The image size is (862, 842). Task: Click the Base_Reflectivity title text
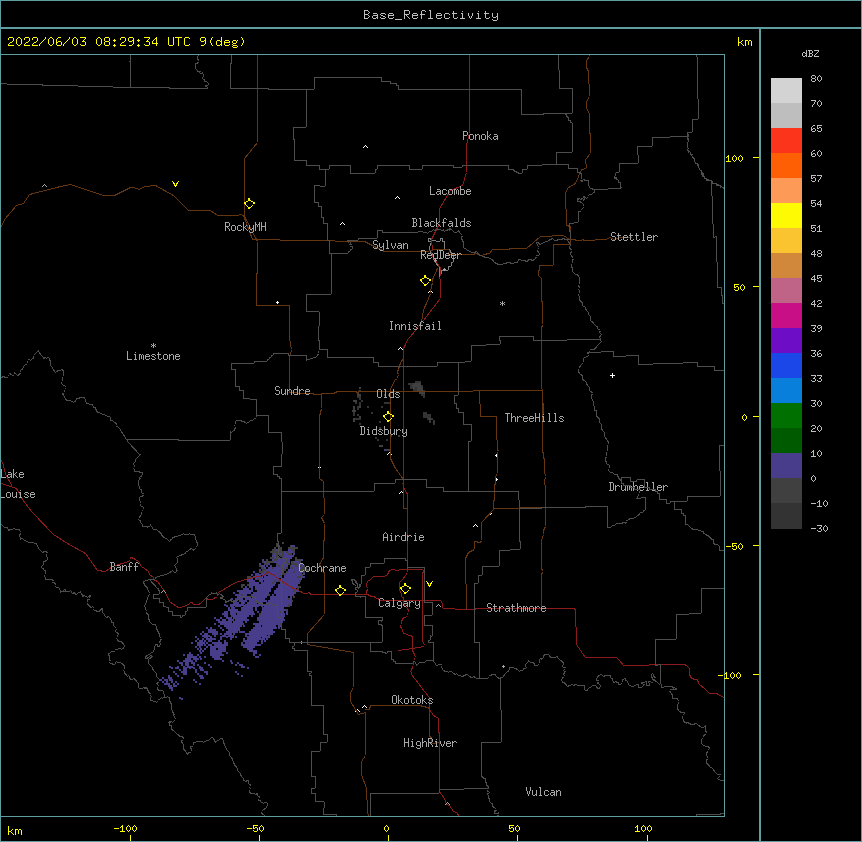pyautogui.click(x=431, y=15)
